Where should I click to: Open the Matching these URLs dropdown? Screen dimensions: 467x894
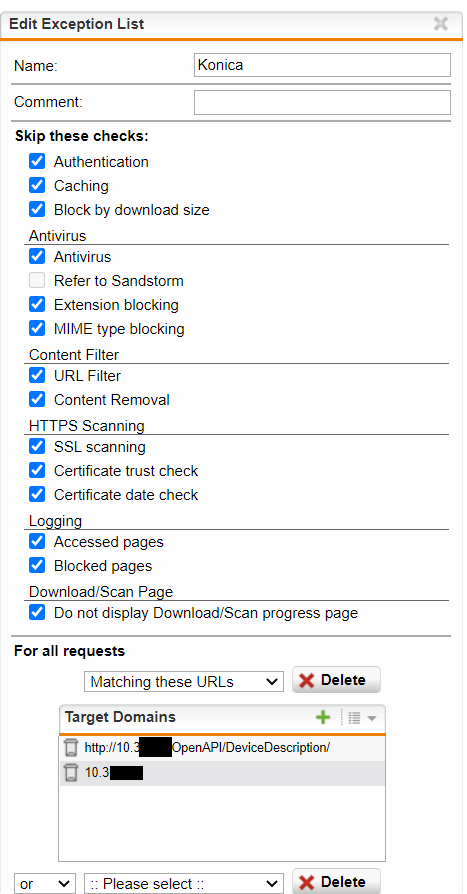click(x=184, y=681)
